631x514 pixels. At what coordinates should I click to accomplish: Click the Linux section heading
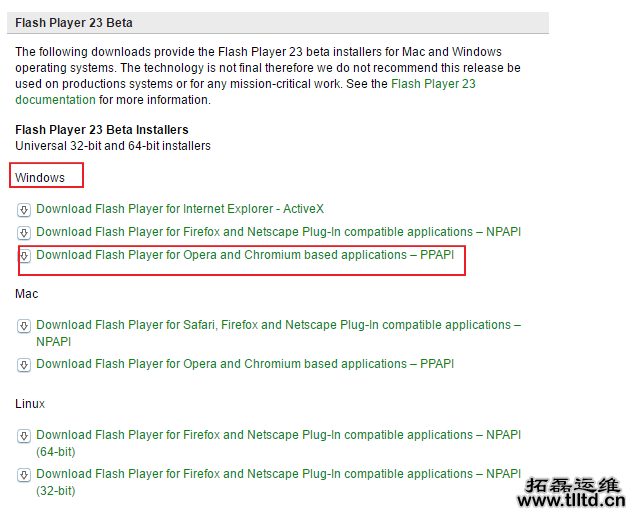click(x=30, y=404)
